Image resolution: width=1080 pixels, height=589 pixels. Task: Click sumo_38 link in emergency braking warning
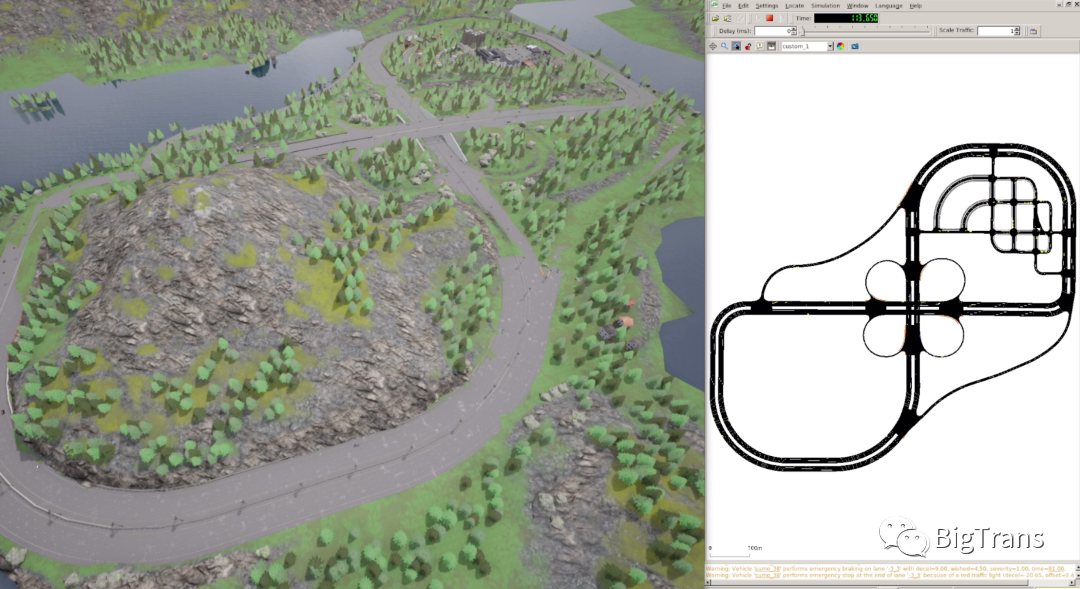pos(767,568)
